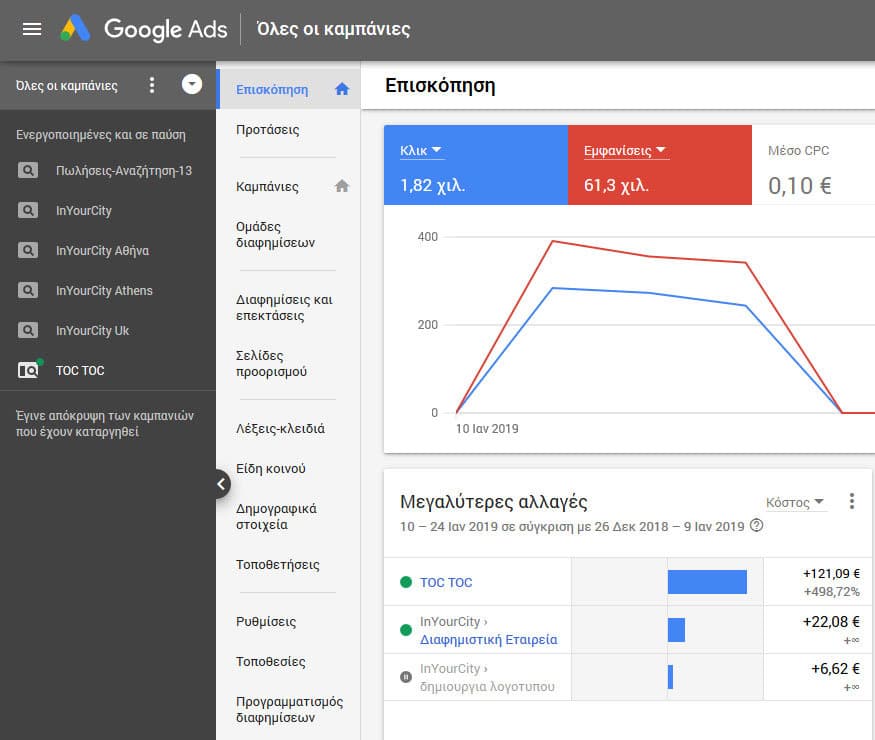Click the TOC TOC campaign type icon
Viewport: 875px width, 740px height.
tap(29, 369)
